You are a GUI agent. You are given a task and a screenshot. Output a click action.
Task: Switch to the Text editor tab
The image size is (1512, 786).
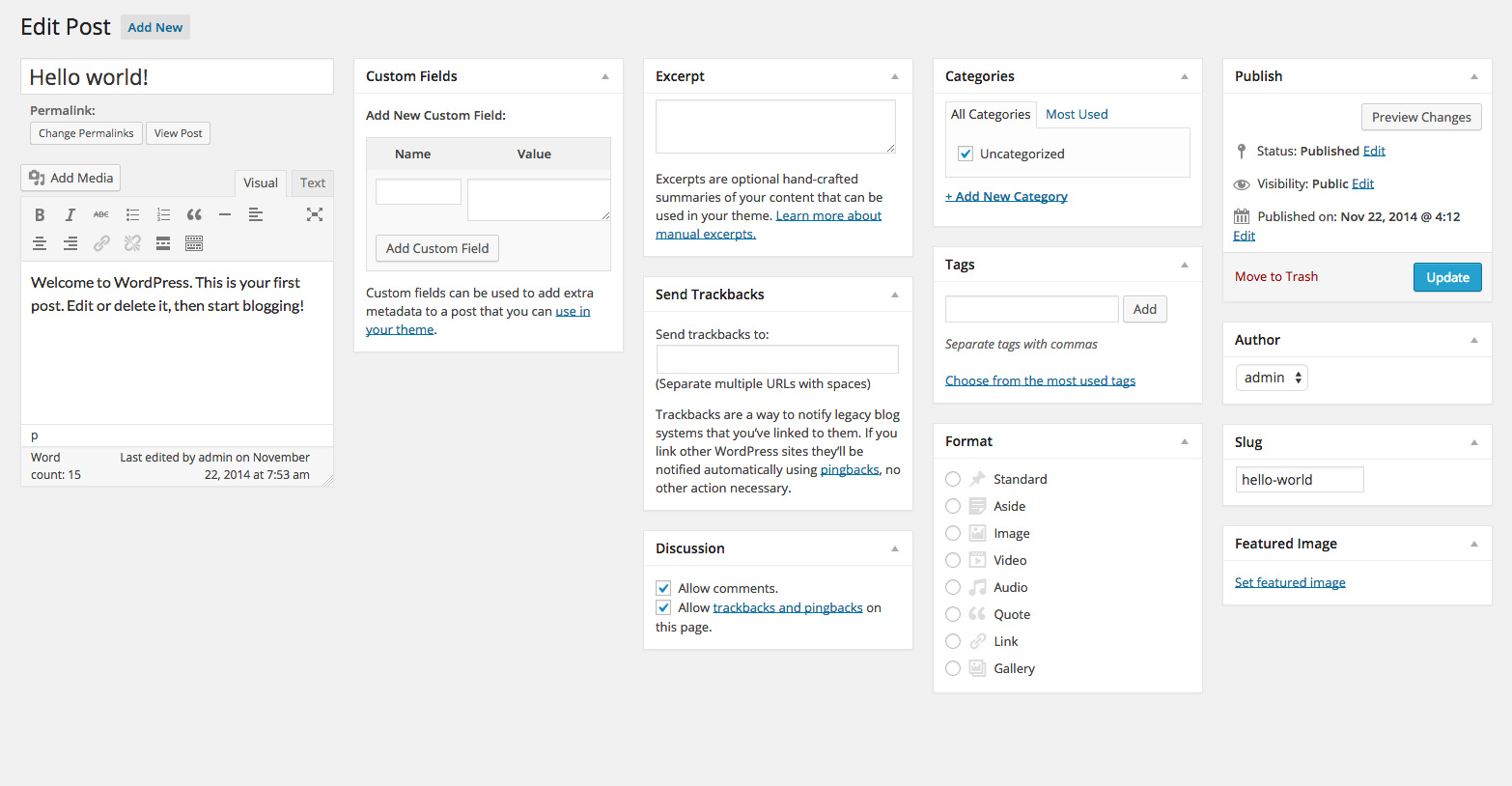312,182
